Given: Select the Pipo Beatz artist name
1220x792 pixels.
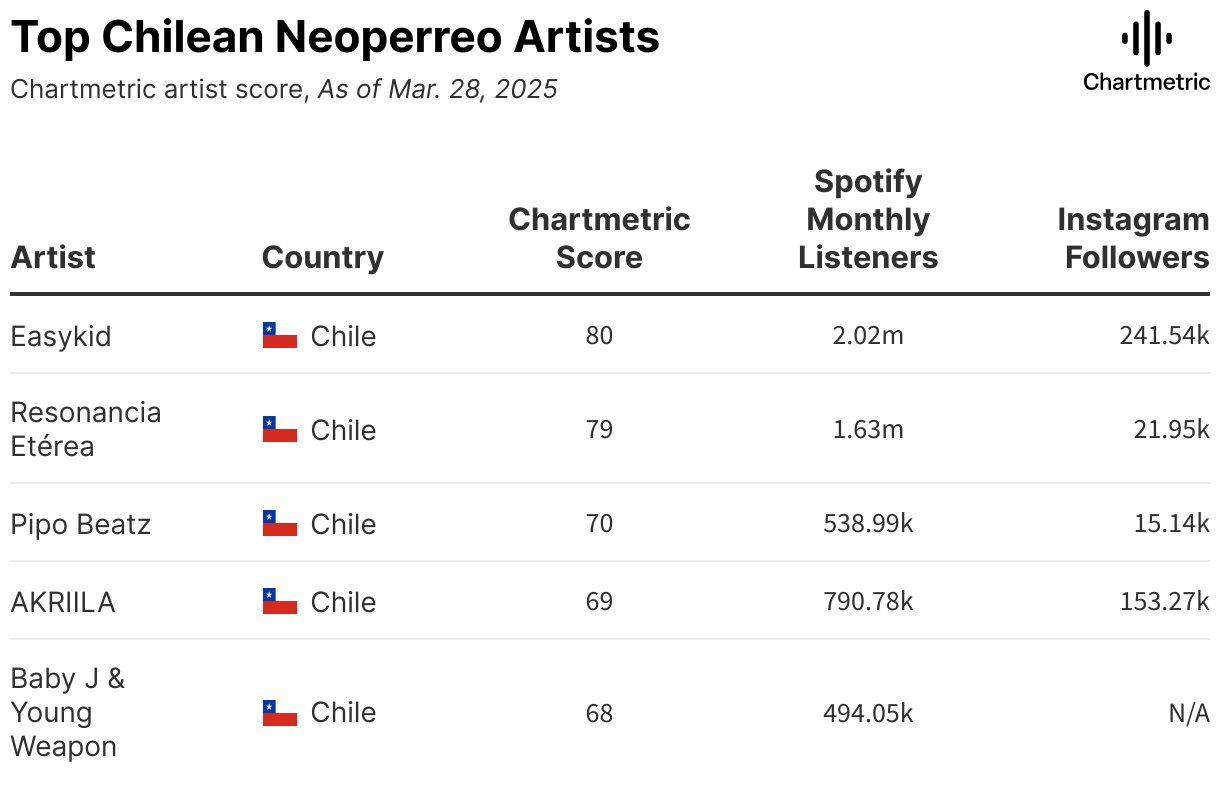Looking at the screenshot, I should click(x=80, y=524).
